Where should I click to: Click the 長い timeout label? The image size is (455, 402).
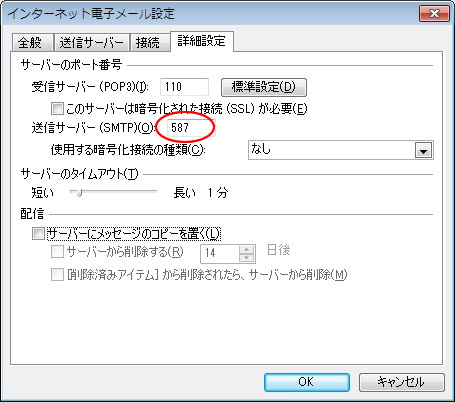tap(184, 193)
